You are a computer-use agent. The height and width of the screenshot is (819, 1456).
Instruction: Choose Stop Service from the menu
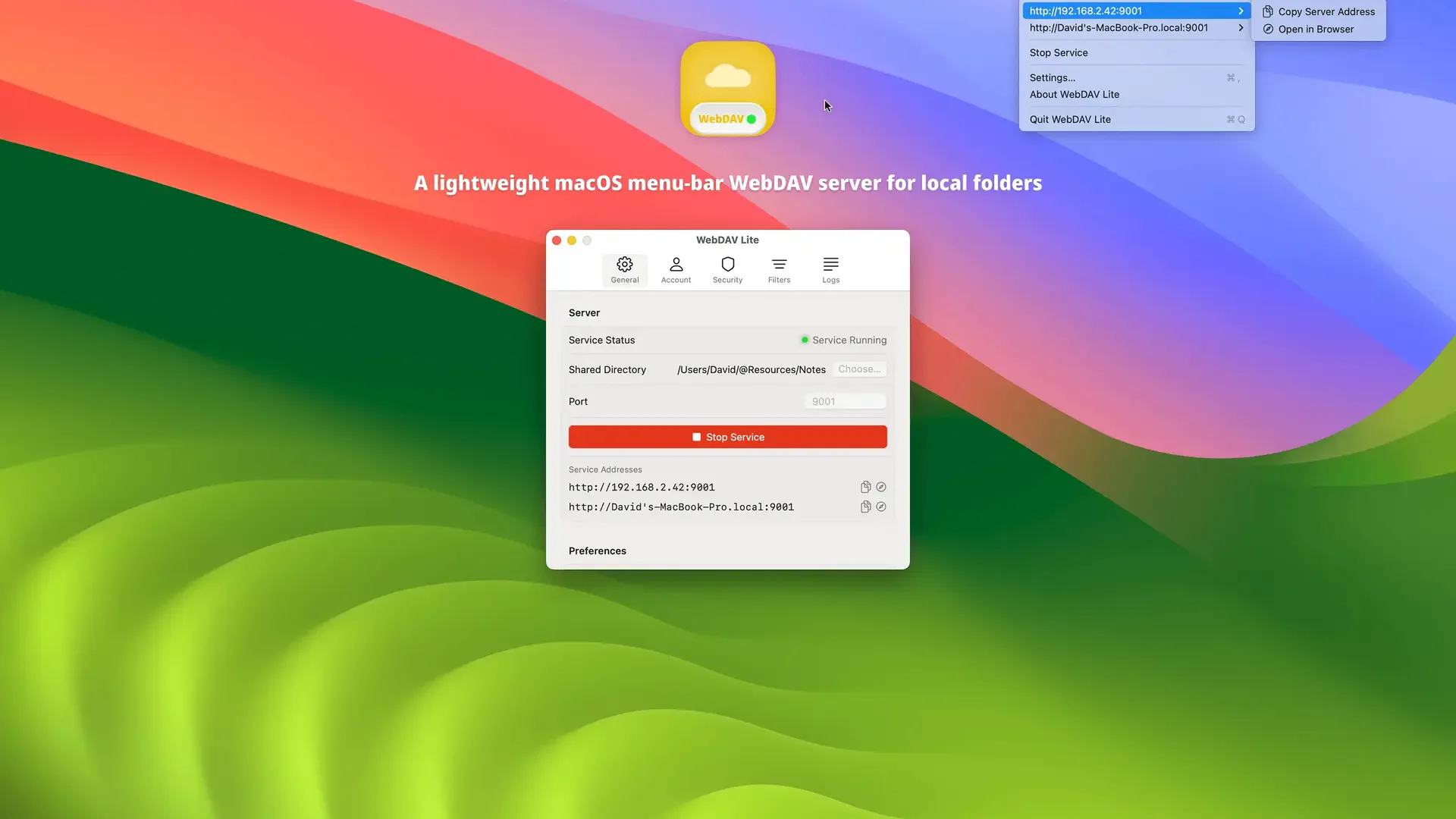tap(1136, 52)
